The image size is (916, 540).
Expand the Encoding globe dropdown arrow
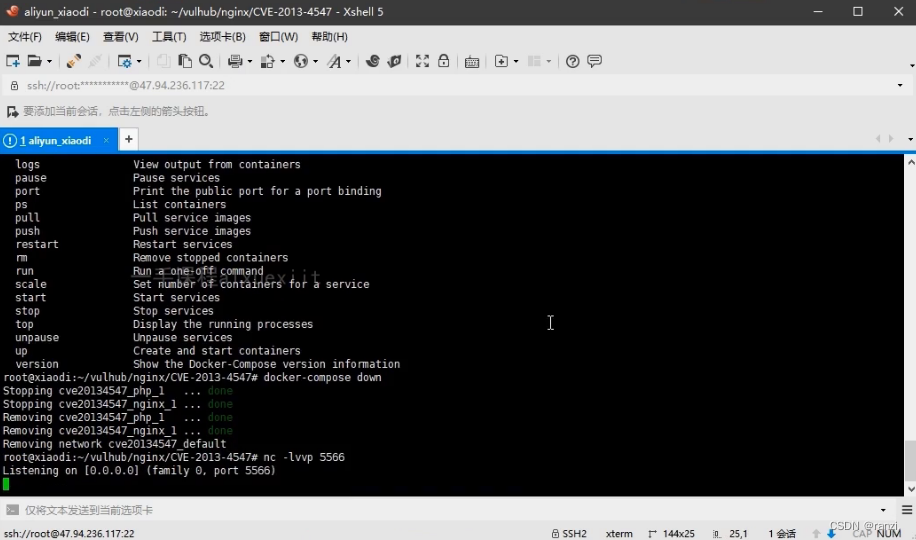pyautogui.click(x=315, y=61)
